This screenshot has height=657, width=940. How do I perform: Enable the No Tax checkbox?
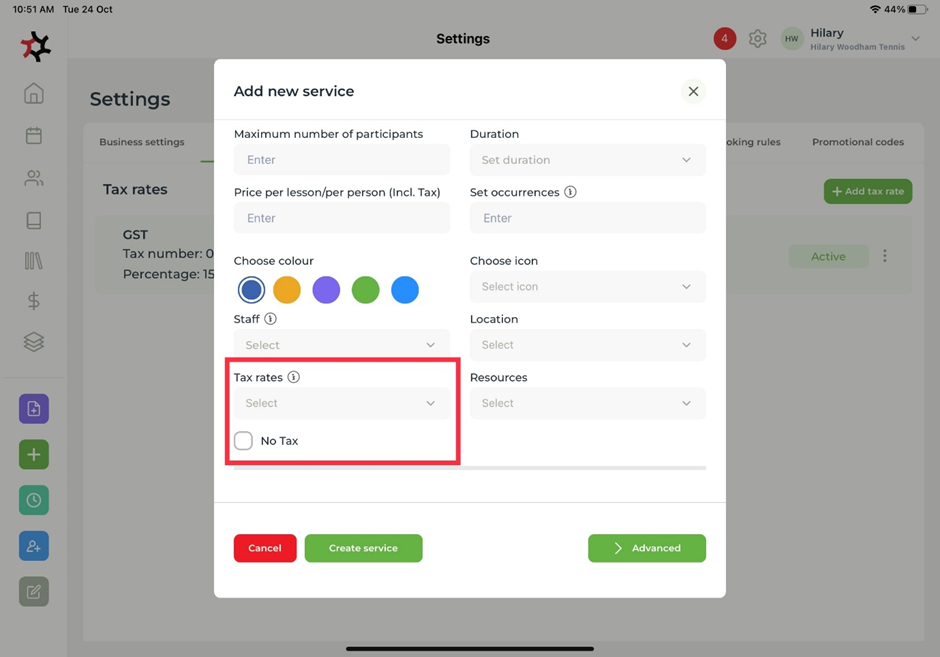244,441
